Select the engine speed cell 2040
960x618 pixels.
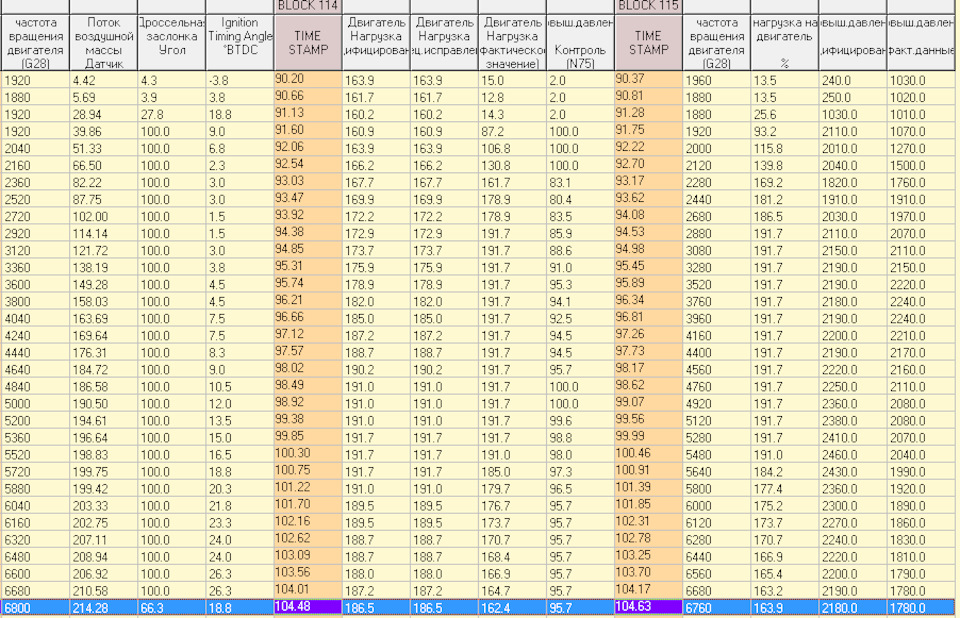coord(35,149)
